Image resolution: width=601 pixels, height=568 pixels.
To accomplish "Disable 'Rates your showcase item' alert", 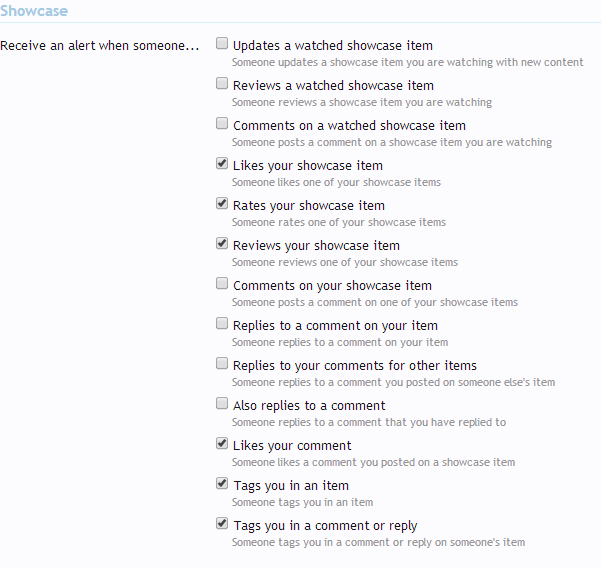I will [x=222, y=204].
